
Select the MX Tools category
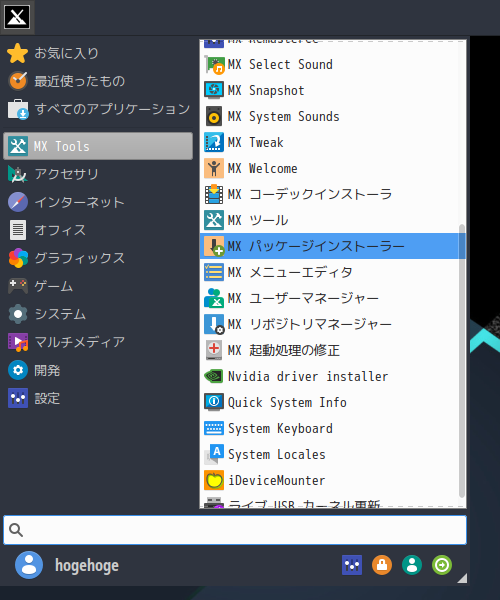(98, 146)
